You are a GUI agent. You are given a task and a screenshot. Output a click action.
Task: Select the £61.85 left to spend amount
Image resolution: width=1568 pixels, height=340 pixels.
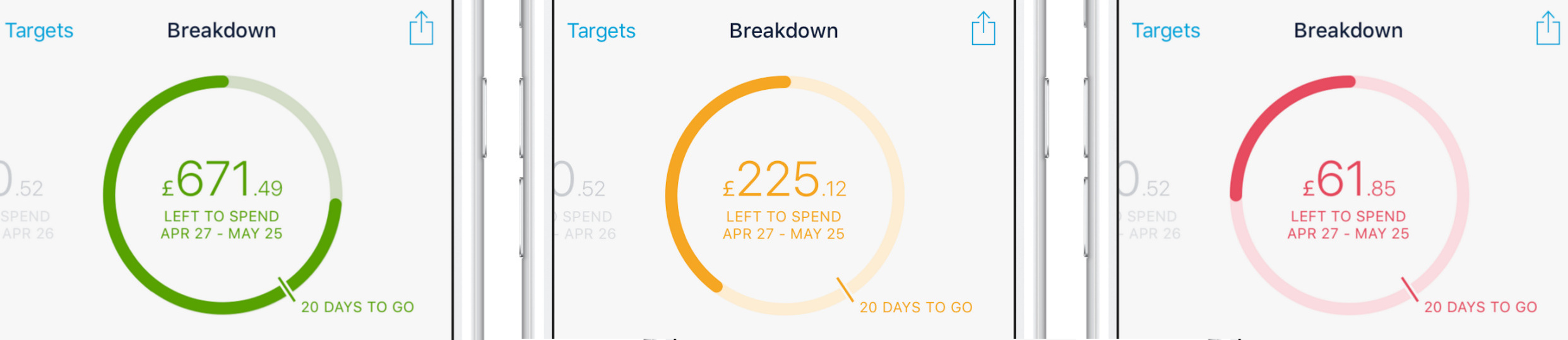1348,180
